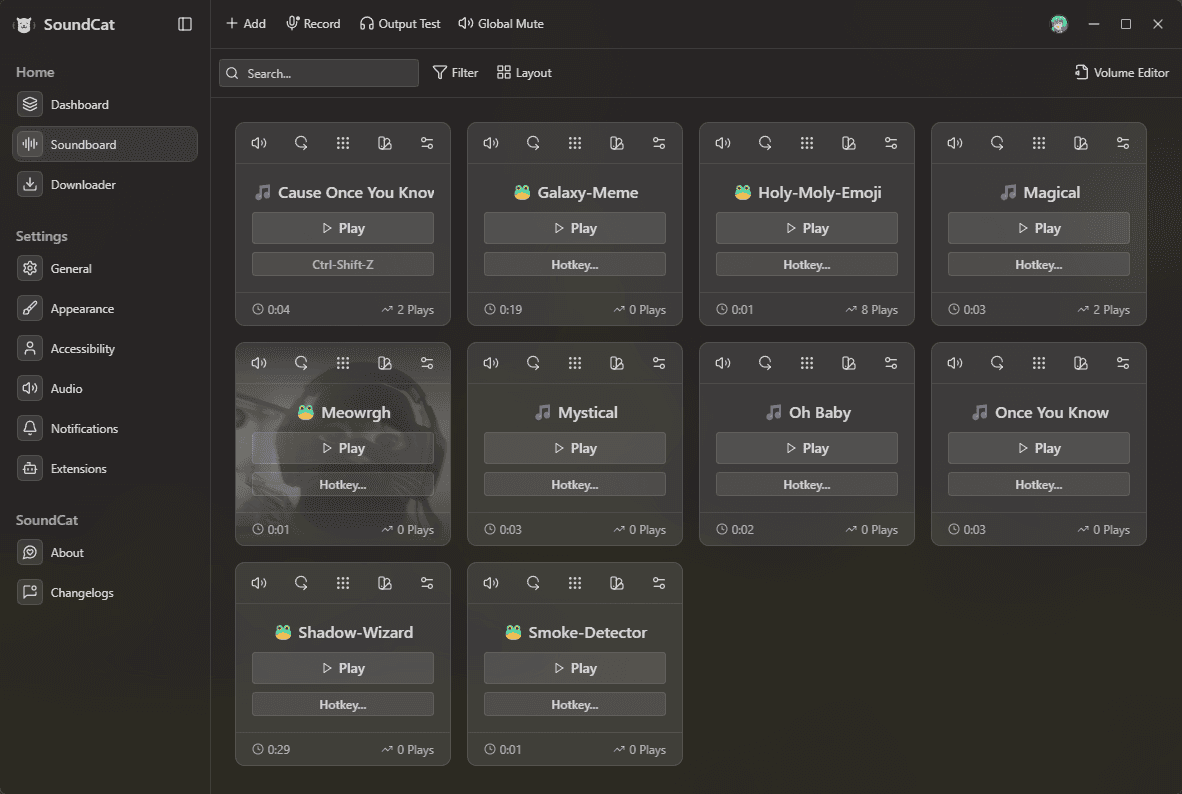Screen dimensions: 1182x794
Task: Toggle Global Mute
Action: point(501,23)
